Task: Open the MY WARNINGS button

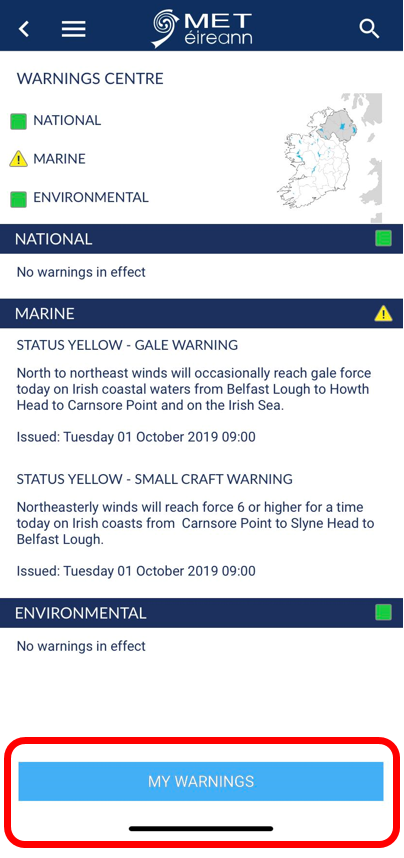Action: pyautogui.click(x=201, y=781)
